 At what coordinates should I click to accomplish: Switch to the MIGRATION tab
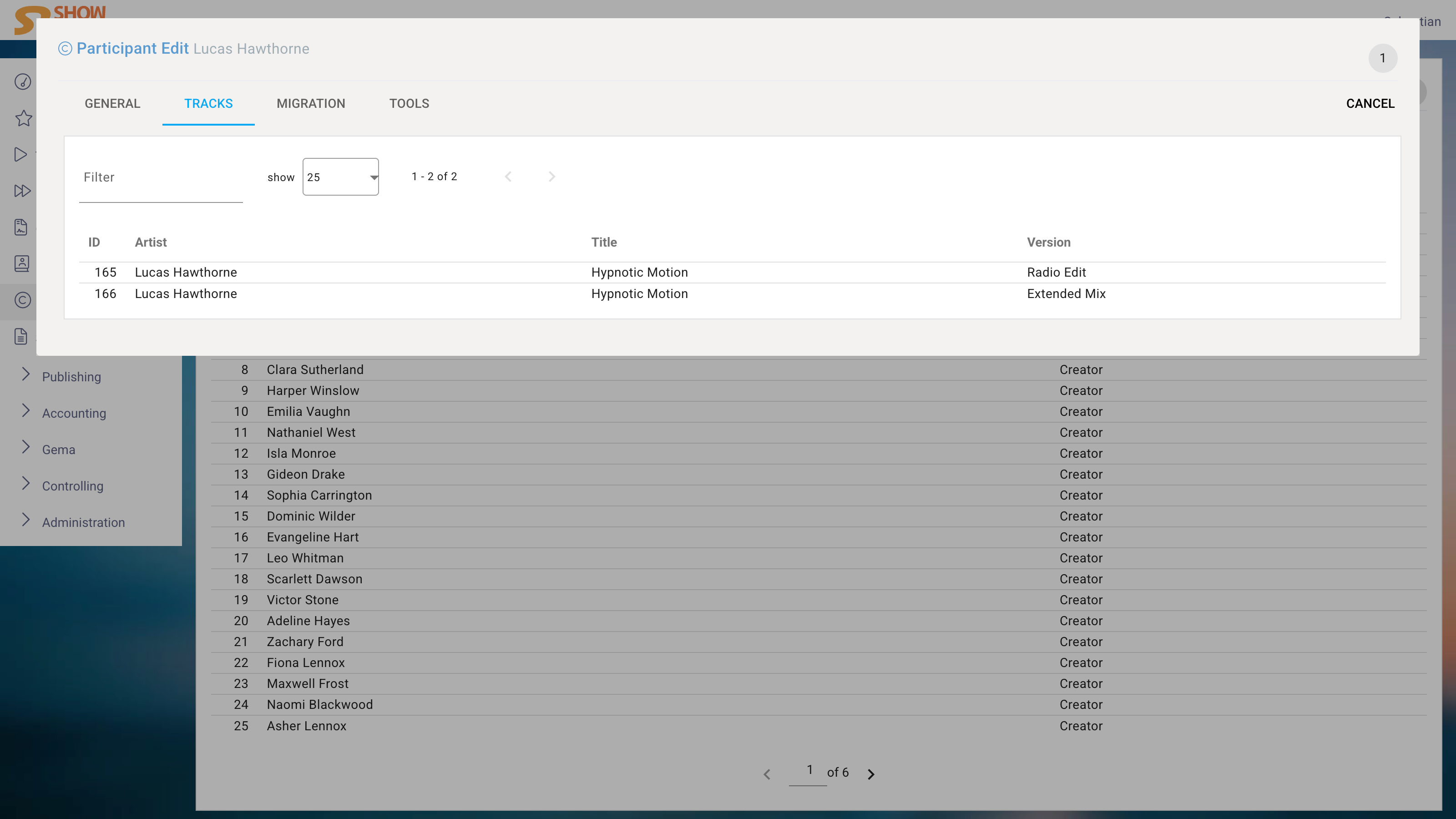tap(311, 103)
